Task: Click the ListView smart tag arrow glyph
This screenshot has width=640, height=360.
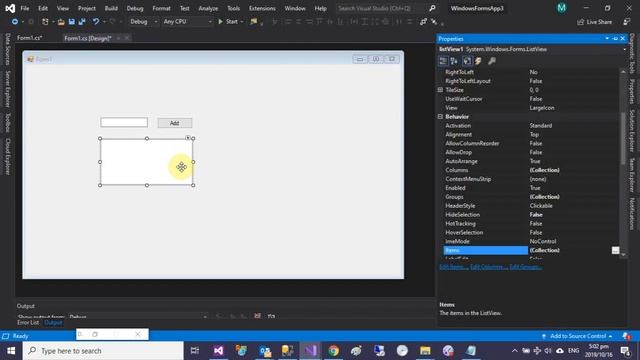Action: click(x=188, y=138)
